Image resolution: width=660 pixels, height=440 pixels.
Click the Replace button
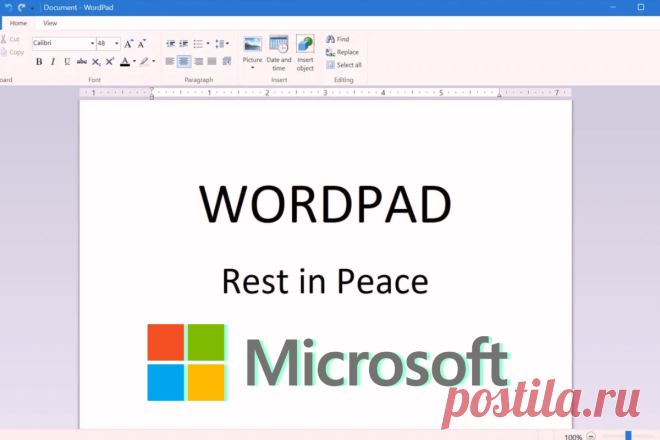click(x=342, y=52)
